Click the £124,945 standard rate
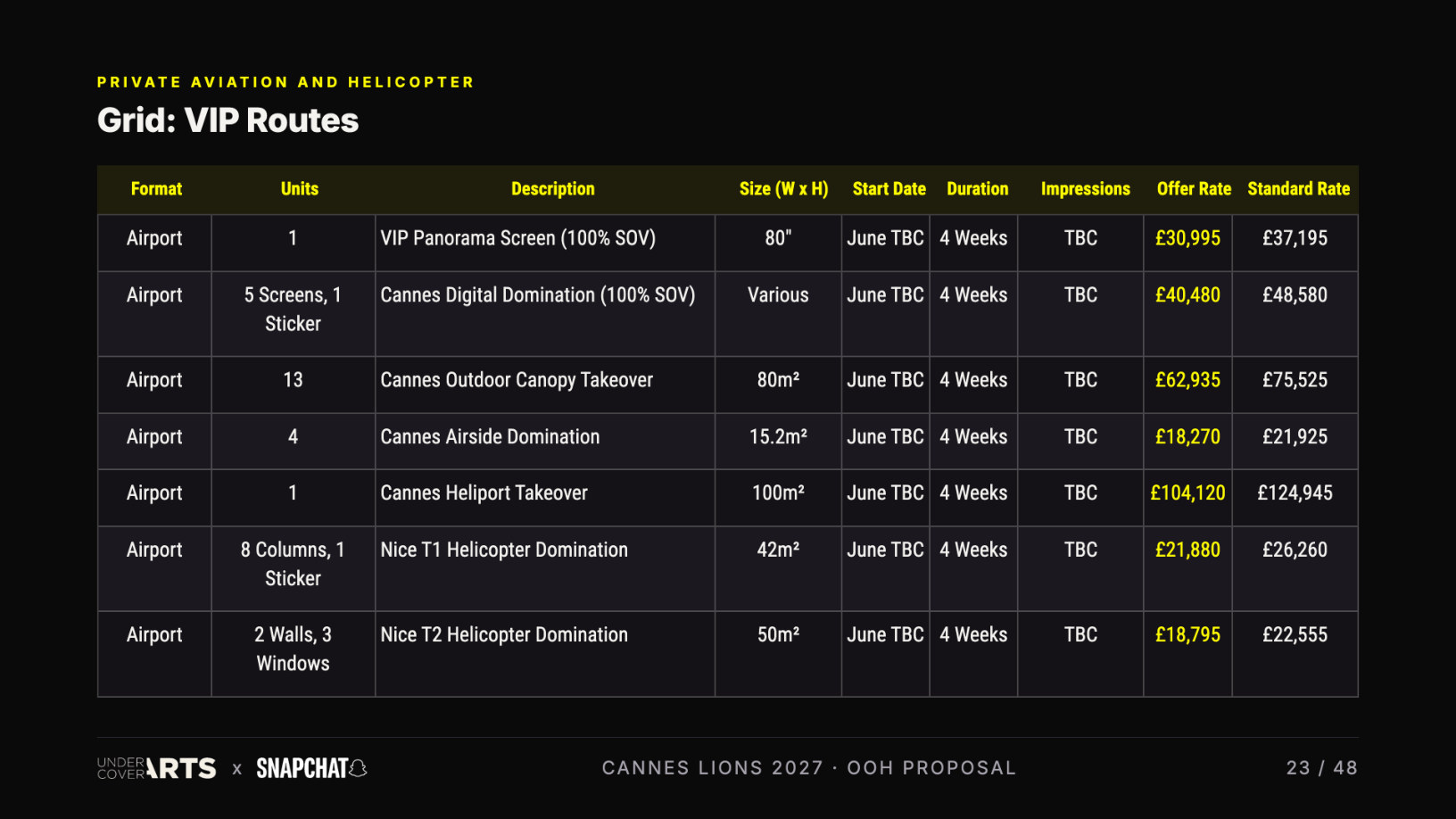1456x819 pixels. 1295,493
